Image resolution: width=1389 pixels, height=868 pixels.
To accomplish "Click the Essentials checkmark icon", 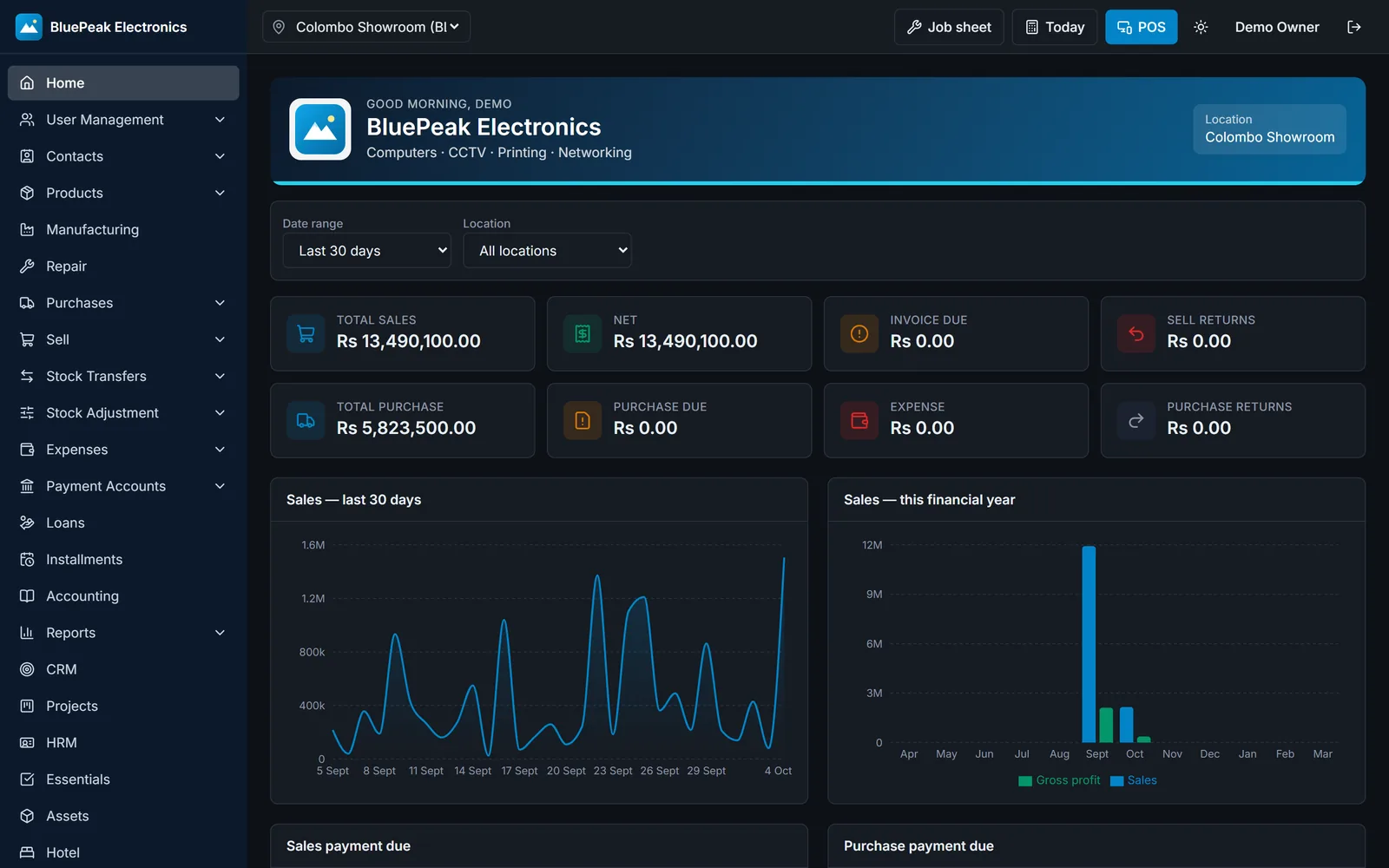I will 27,779.
